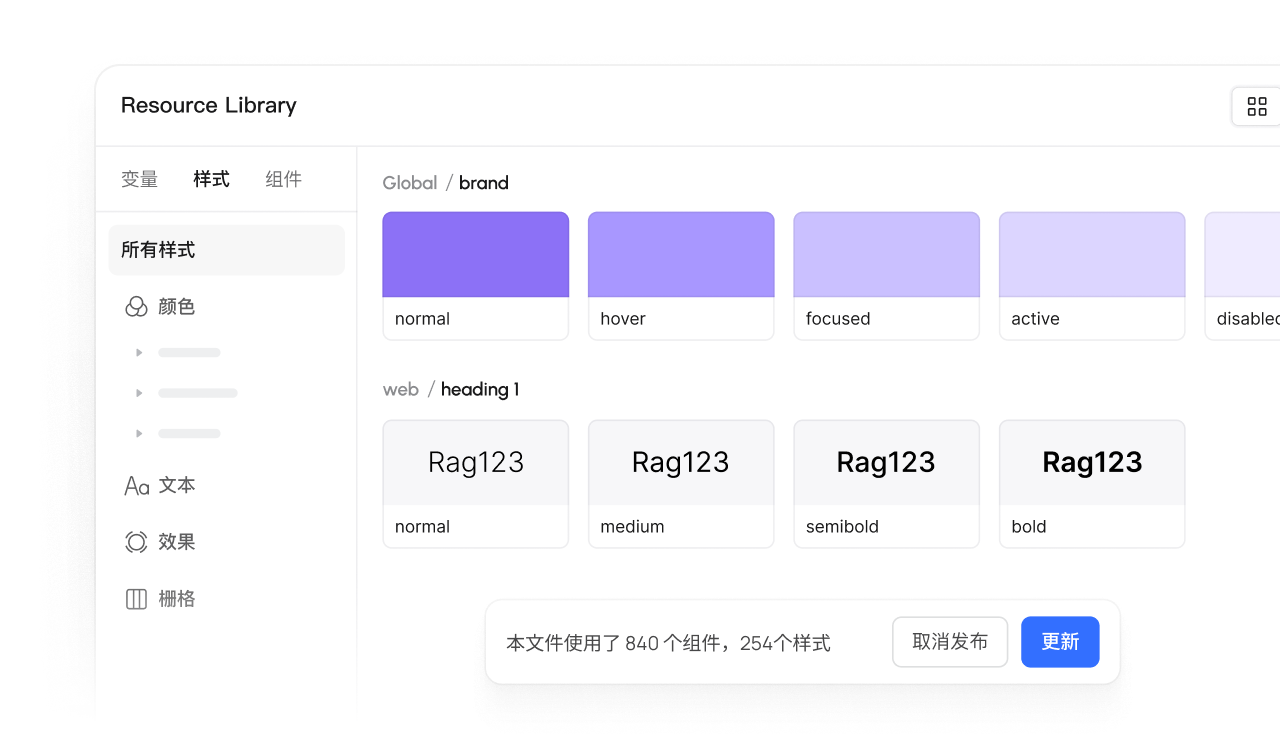The image size is (1280, 752).
Task: Expand the first collapsed color group arrow
Action: [x=139, y=352]
